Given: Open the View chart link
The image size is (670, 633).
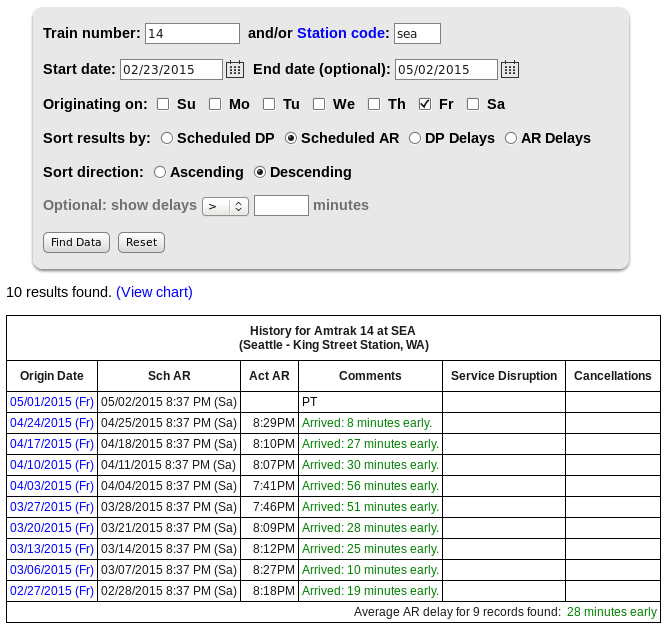Looking at the screenshot, I should click(154, 292).
